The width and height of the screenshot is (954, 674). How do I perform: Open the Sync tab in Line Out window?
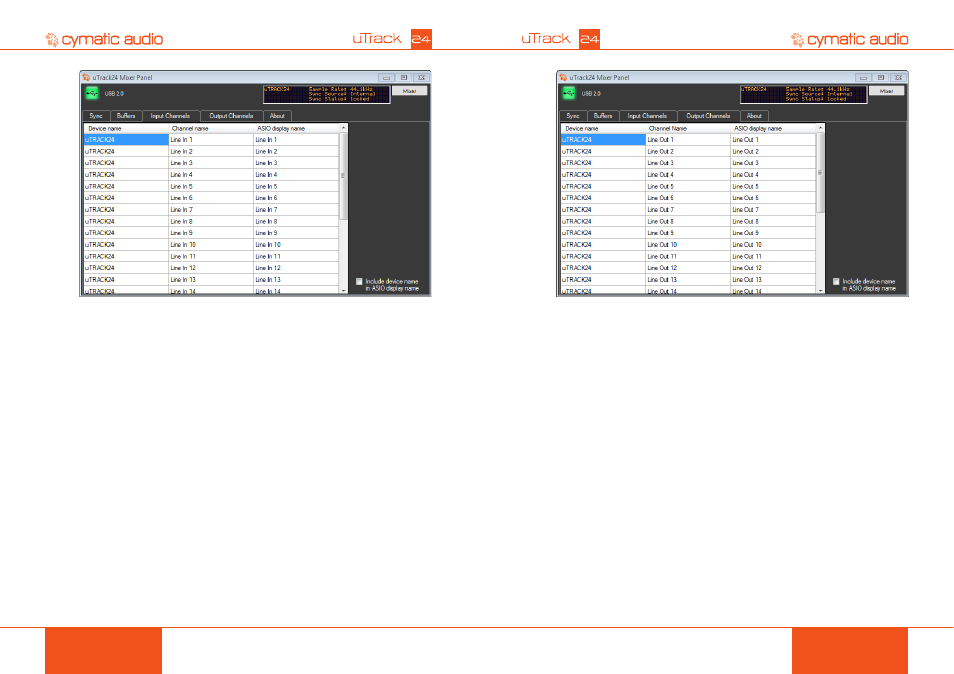tap(573, 116)
